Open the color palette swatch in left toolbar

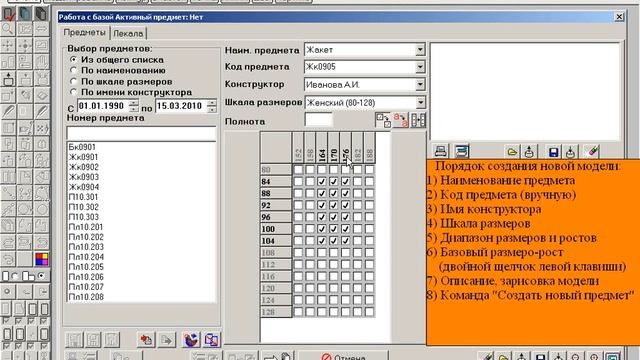pyautogui.click(x=41, y=259)
